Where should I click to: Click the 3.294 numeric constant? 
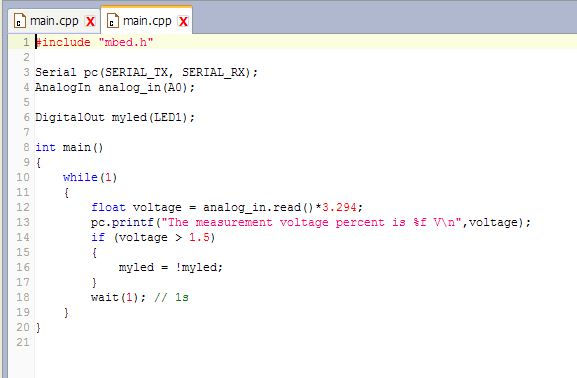(339, 207)
